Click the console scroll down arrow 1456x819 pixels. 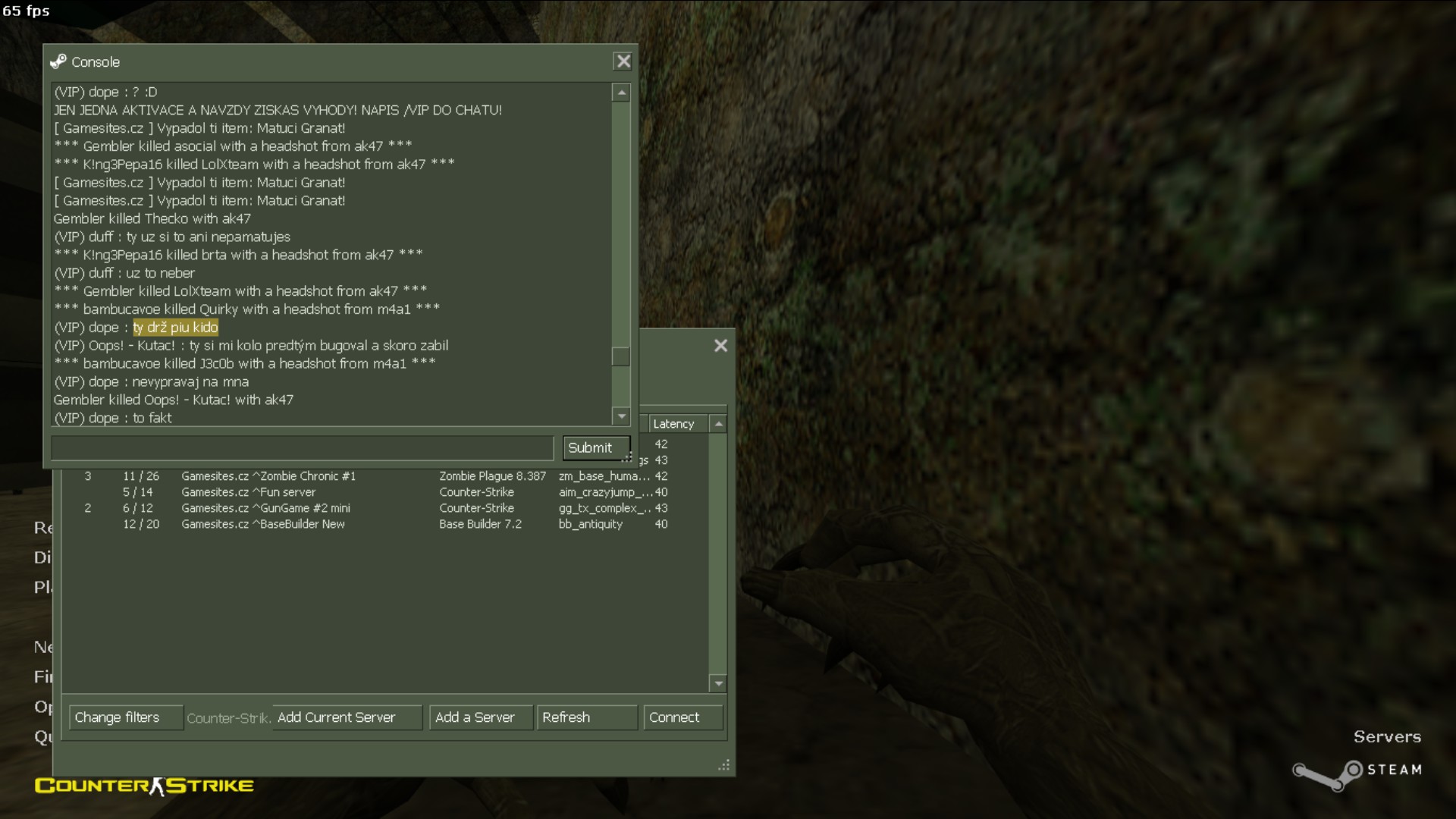click(621, 416)
